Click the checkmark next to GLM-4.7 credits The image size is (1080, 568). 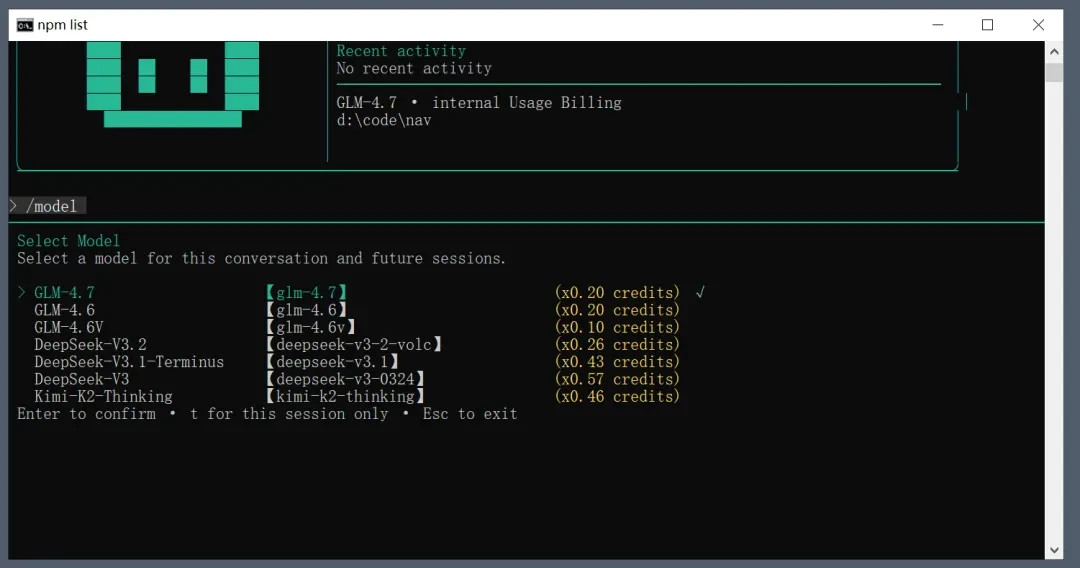point(700,293)
